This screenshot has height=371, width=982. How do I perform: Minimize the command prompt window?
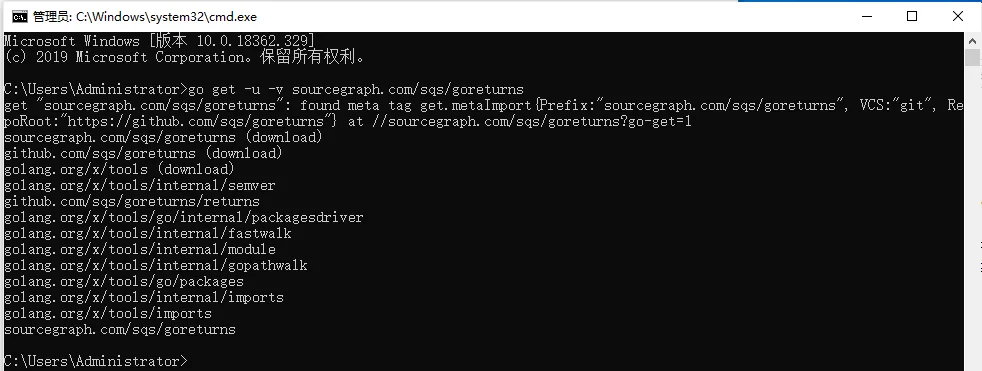pos(865,16)
